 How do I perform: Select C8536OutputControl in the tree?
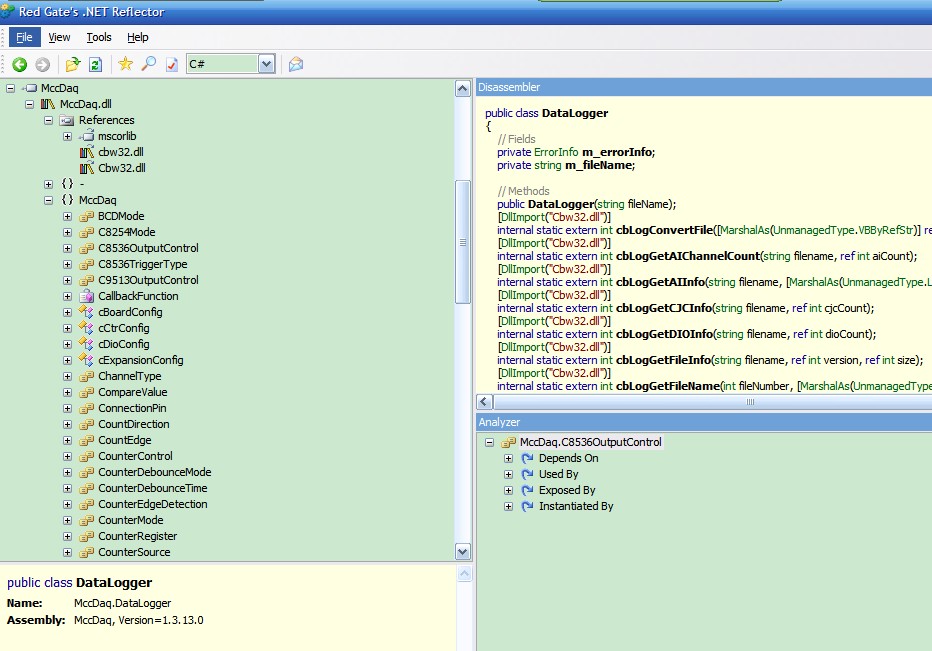coord(148,248)
